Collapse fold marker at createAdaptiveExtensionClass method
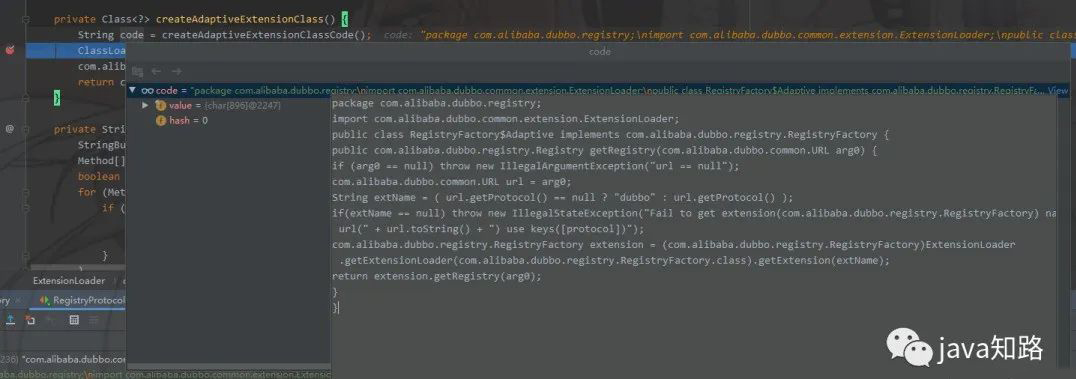 tap(26, 19)
